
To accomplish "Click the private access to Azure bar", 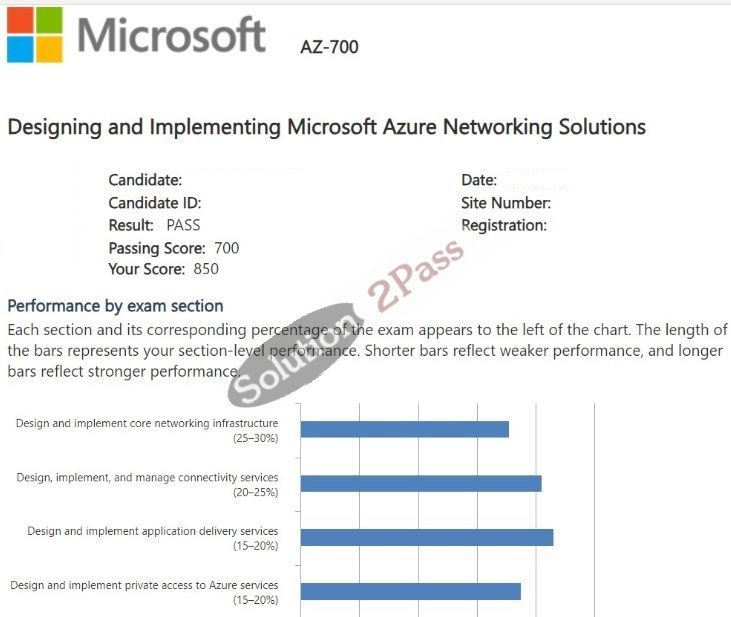I will tap(411, 591).
